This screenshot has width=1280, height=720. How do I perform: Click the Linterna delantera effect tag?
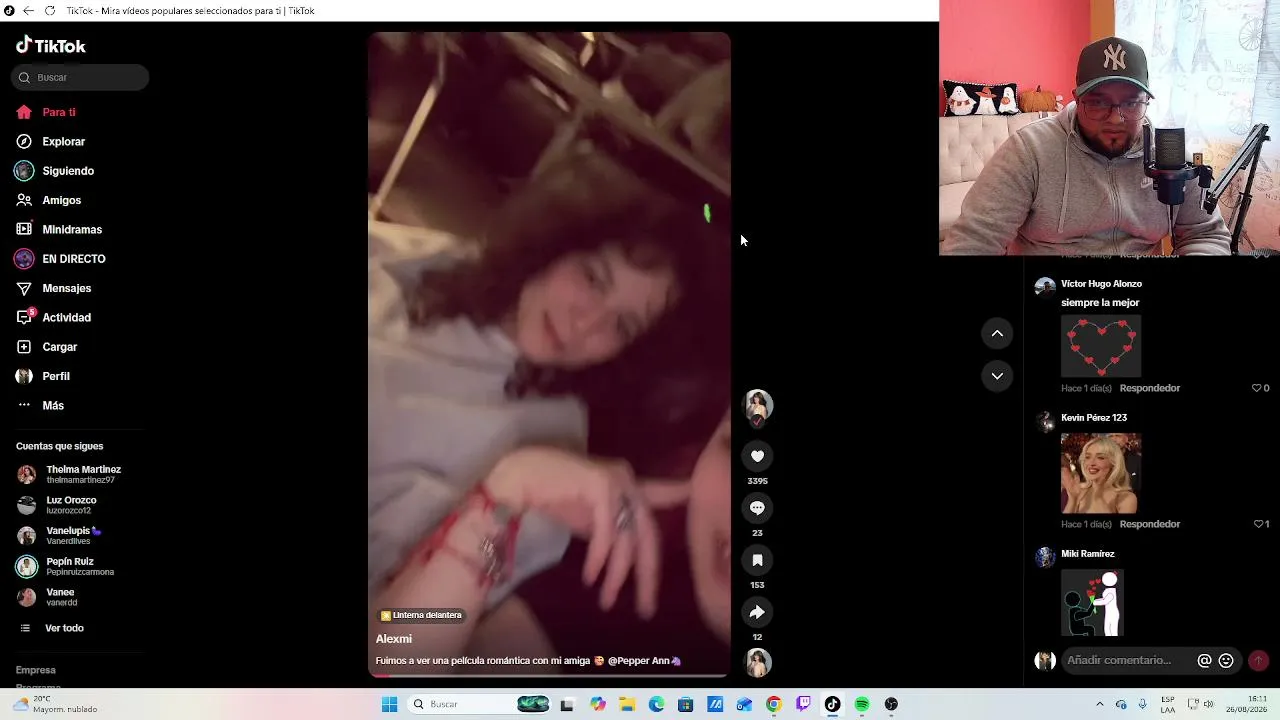tap(421, 615)
